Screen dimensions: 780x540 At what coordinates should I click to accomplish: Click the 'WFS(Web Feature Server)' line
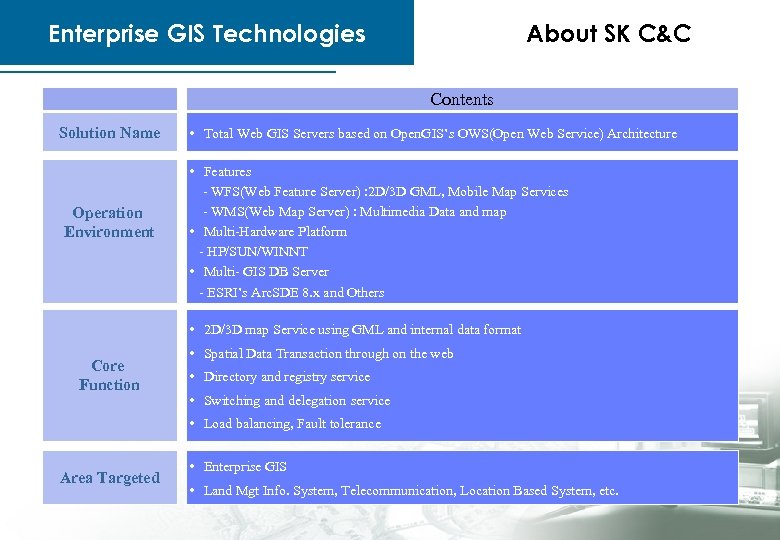click(386, 191)
